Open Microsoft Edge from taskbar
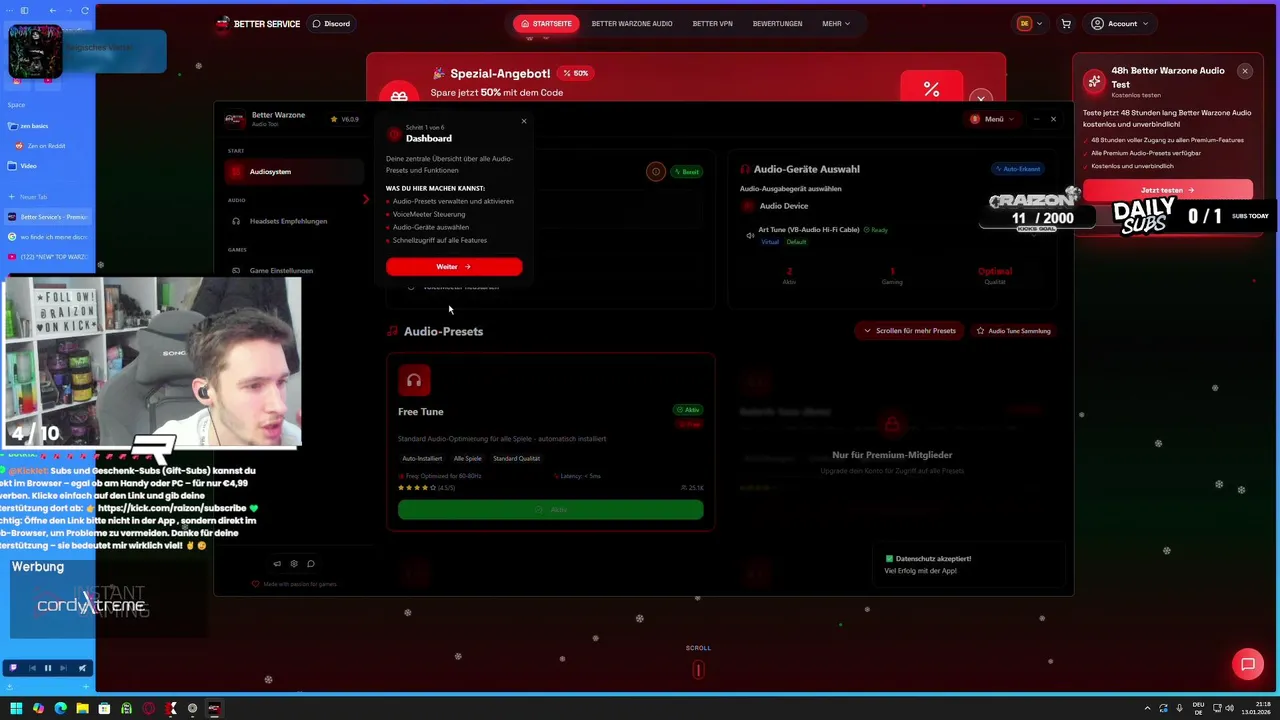Screen dimensions: 1280x720 pyautogui.click(x=60, y=708)
